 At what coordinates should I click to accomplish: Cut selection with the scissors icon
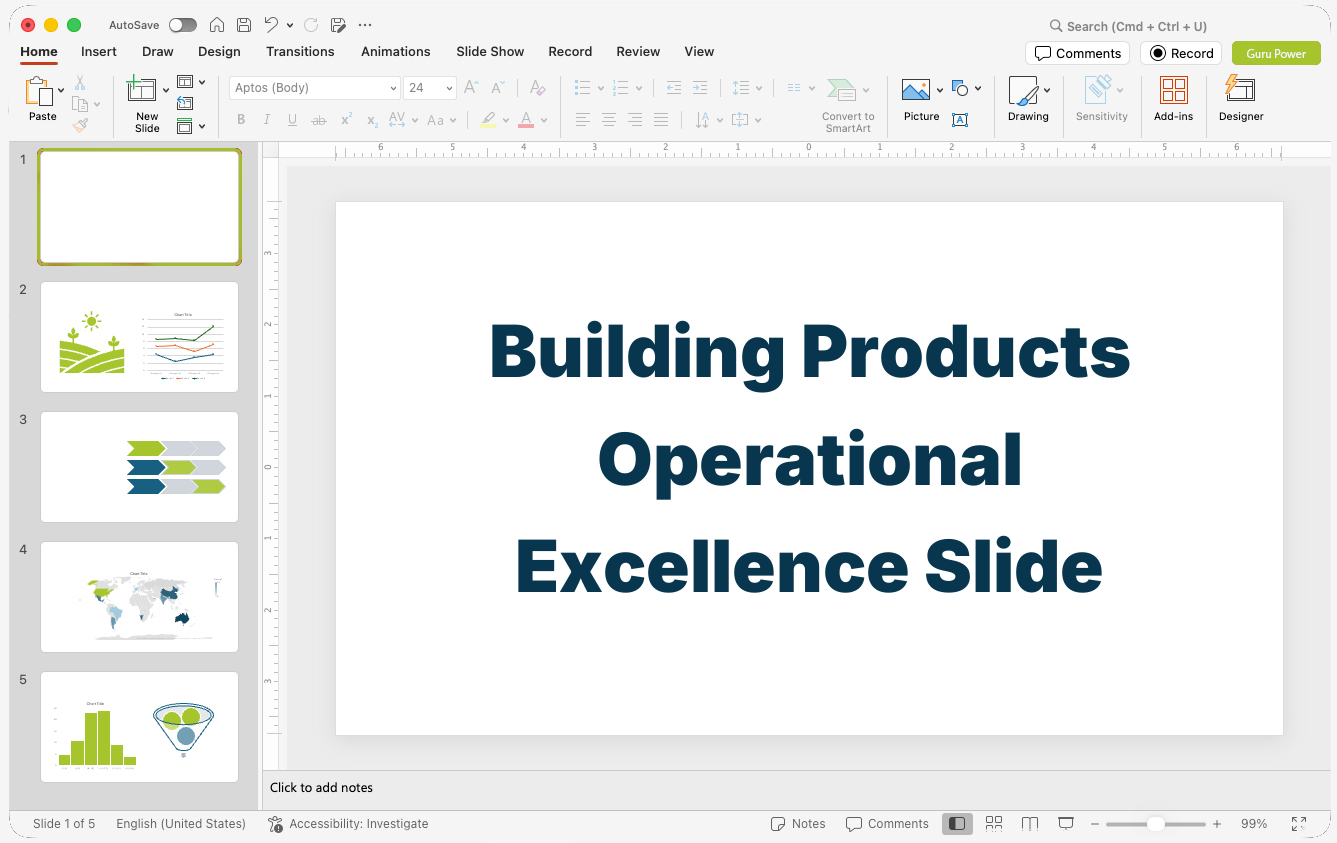pyautogui.click(x=80, y=83)
